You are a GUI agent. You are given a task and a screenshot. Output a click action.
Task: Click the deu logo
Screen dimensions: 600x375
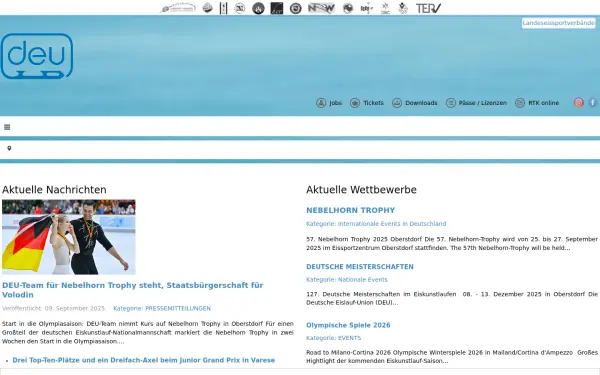(x=37, y=56)
